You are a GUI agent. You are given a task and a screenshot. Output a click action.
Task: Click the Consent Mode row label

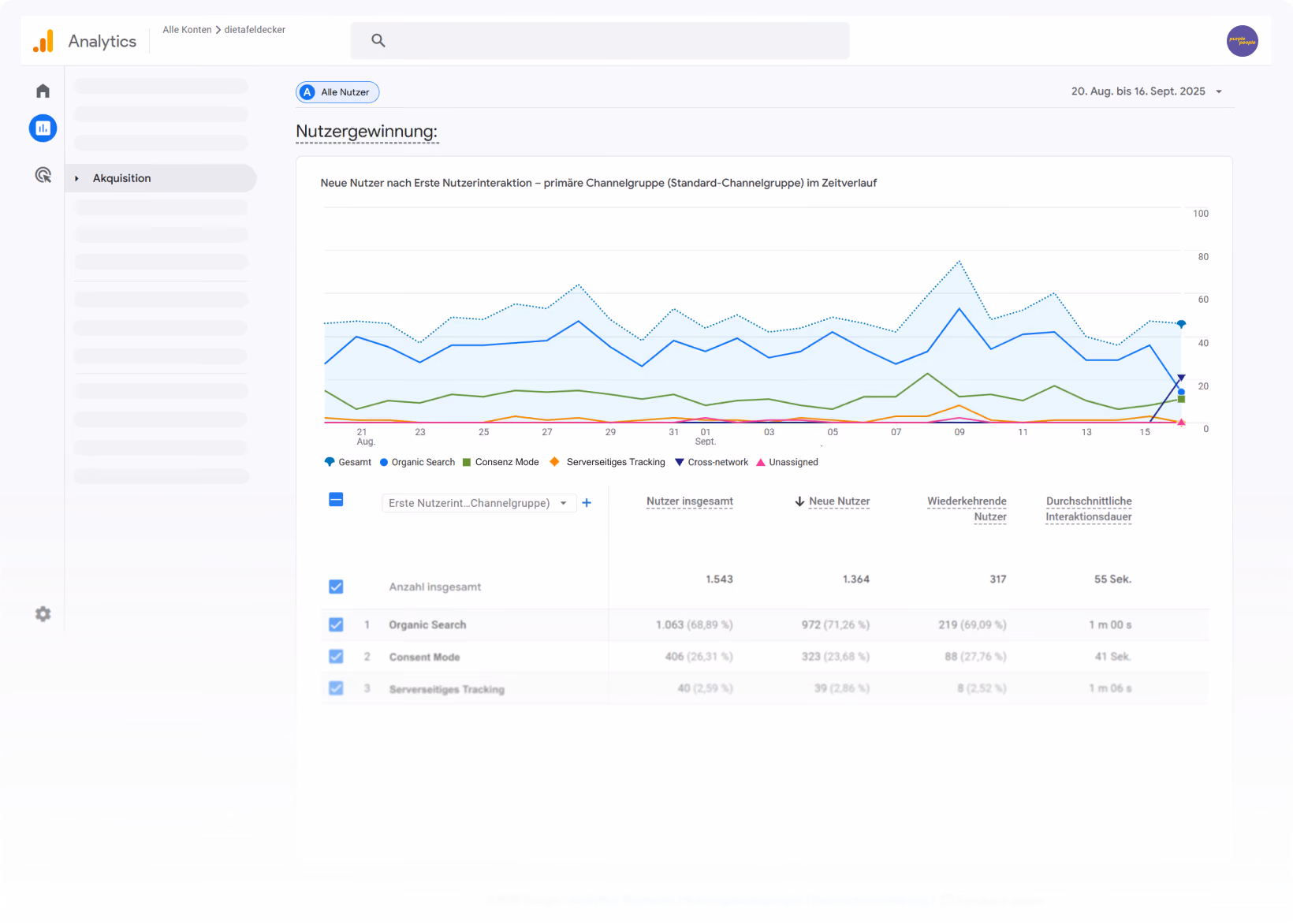point(424,657)
